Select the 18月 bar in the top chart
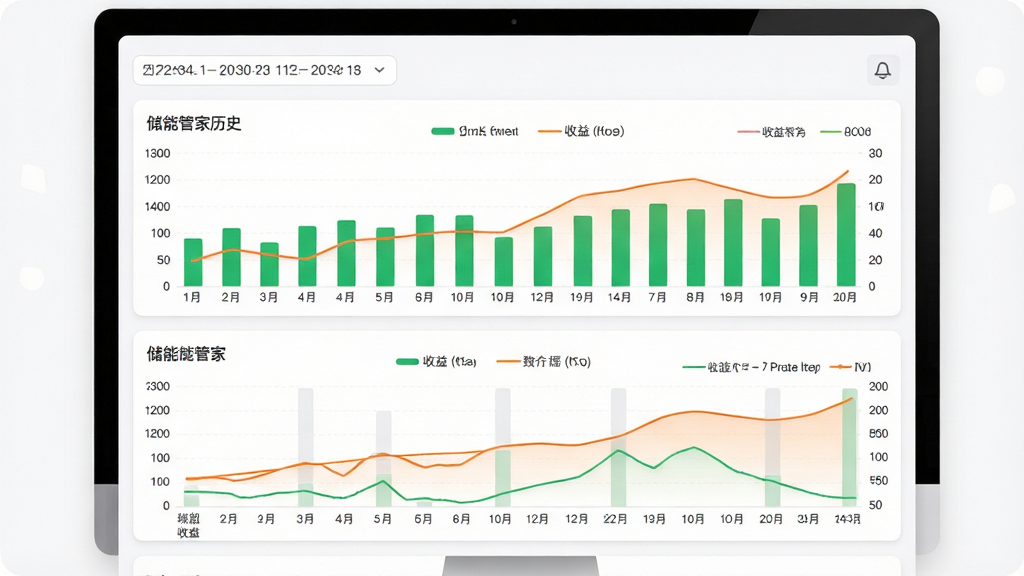This screenshot has height=576, width=1024. pos(733,243)
